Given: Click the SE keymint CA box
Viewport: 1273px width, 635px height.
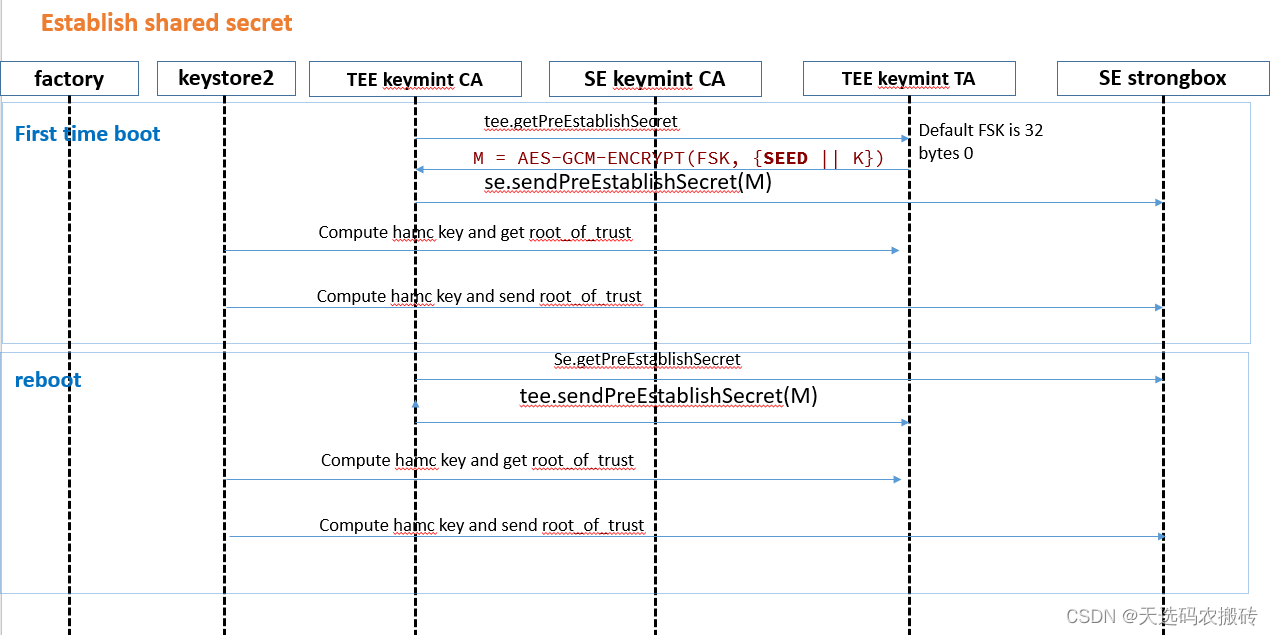Looking at the screenshot, I should pos(655,79).
